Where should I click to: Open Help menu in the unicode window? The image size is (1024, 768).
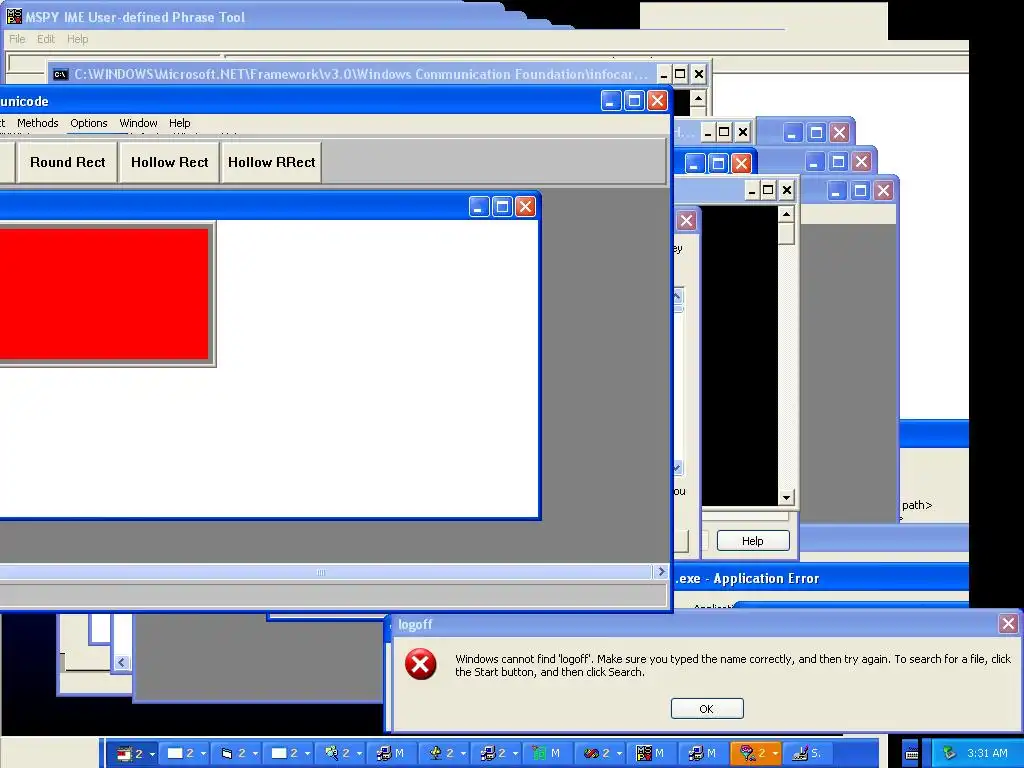(180, 123)
